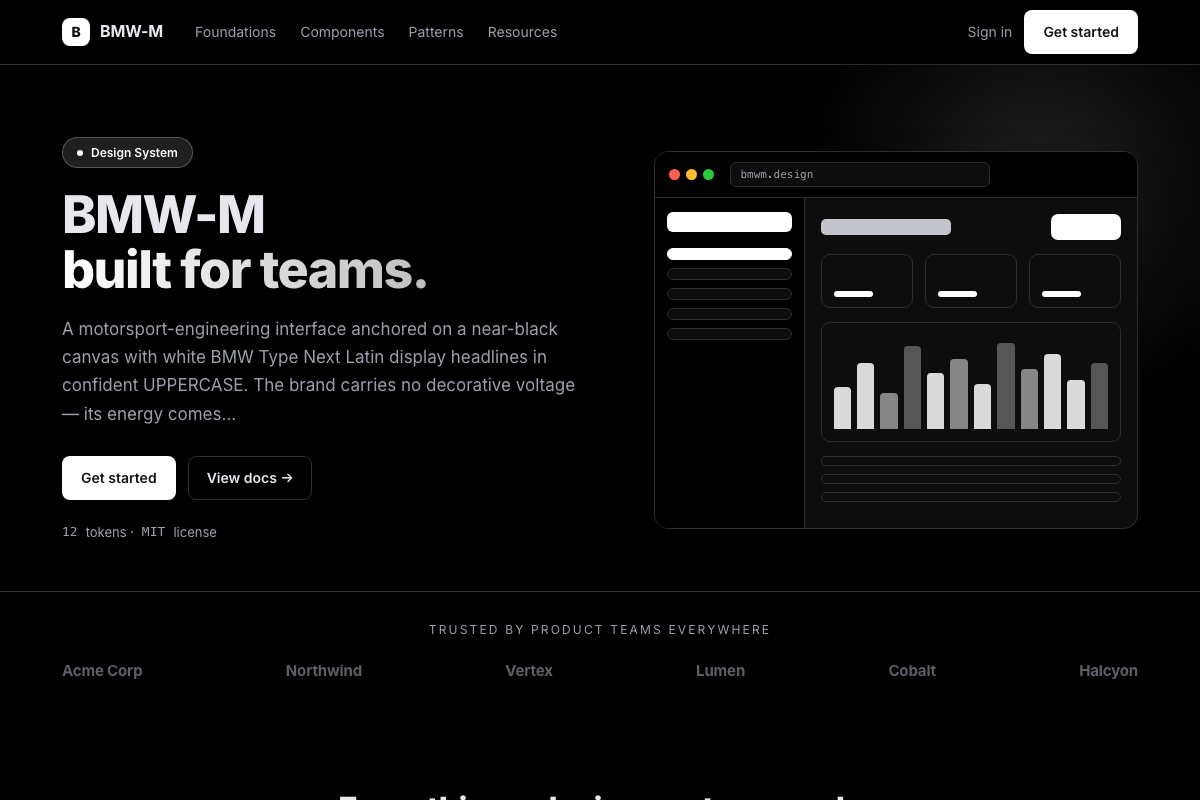Click the Sign in link
This screenshot has width=1200, height=800.
pos(989,32)
